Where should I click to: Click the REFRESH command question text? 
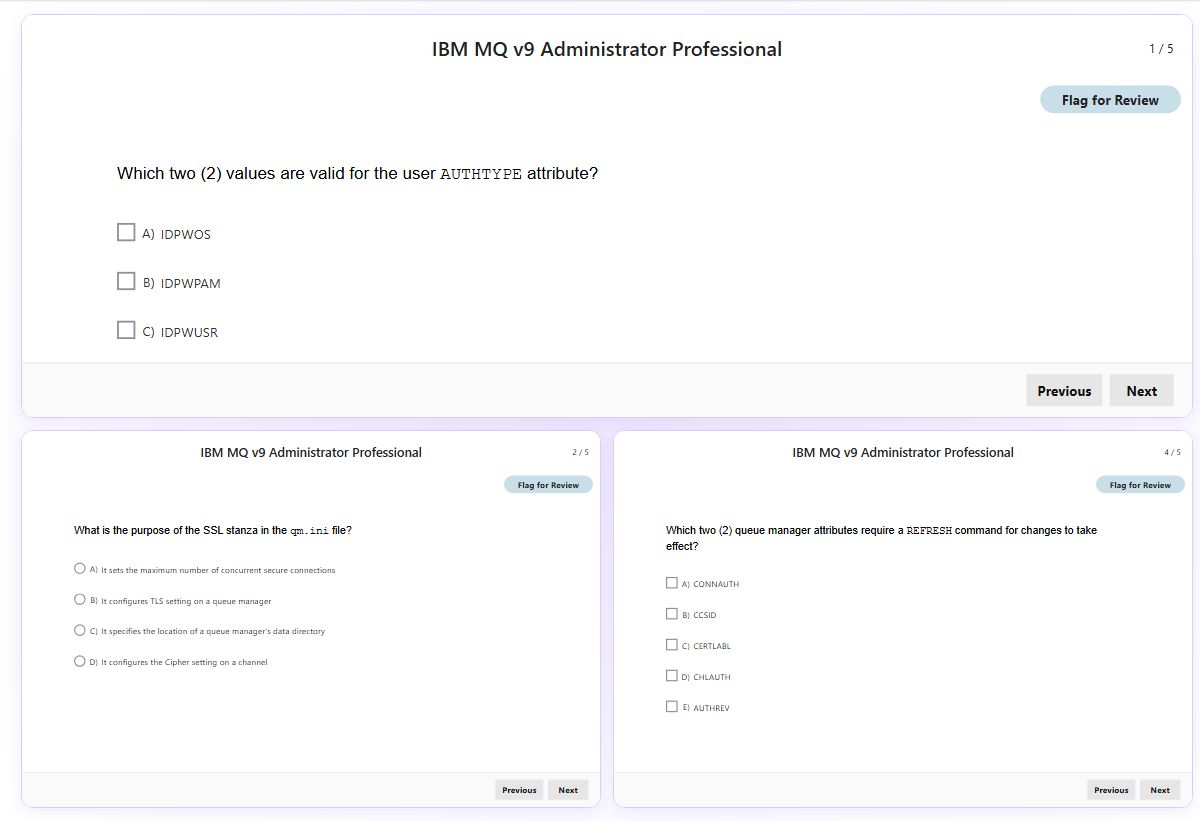point(881,538)
